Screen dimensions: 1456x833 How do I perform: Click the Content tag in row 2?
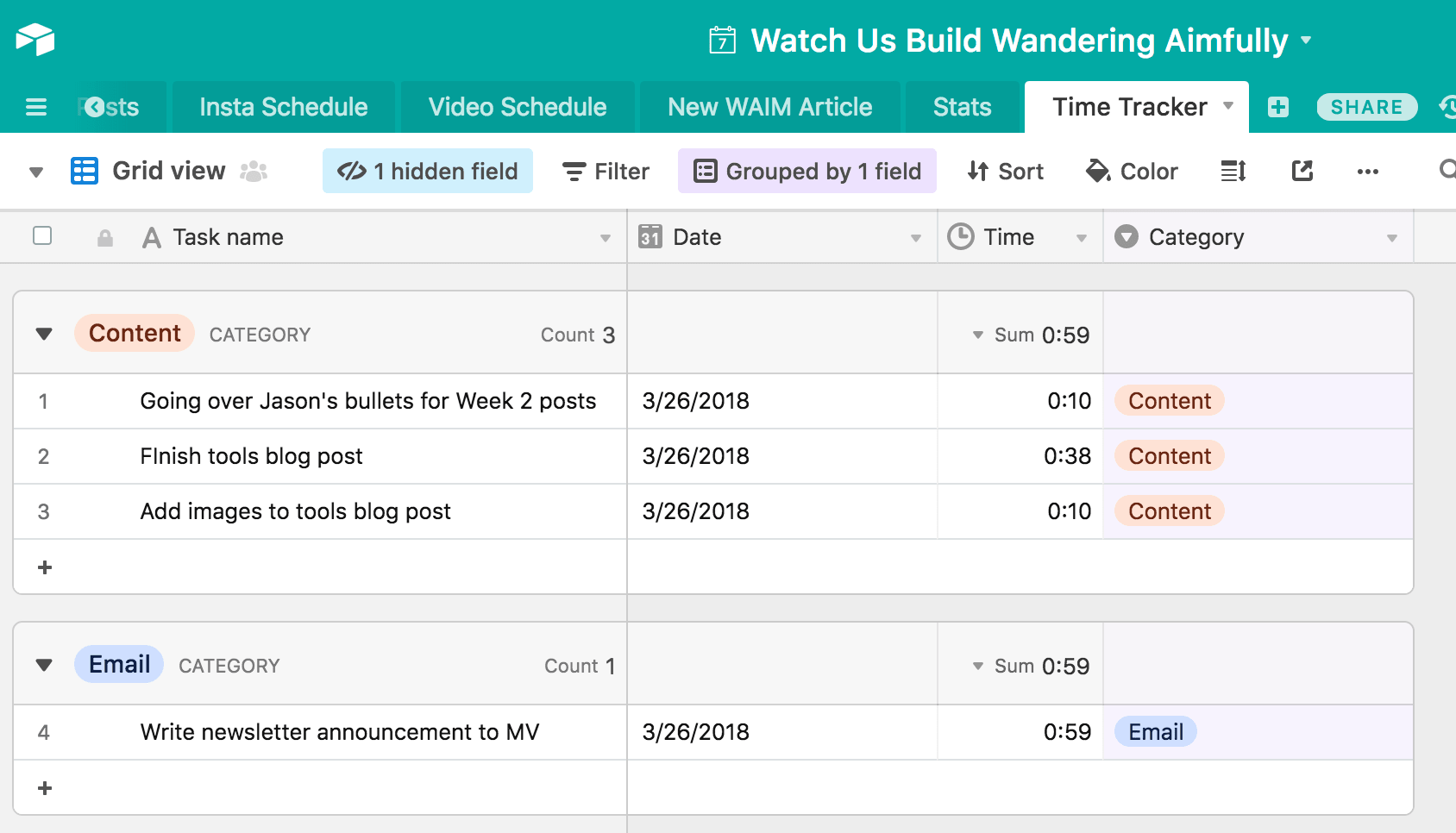[x=1170, y=456]
